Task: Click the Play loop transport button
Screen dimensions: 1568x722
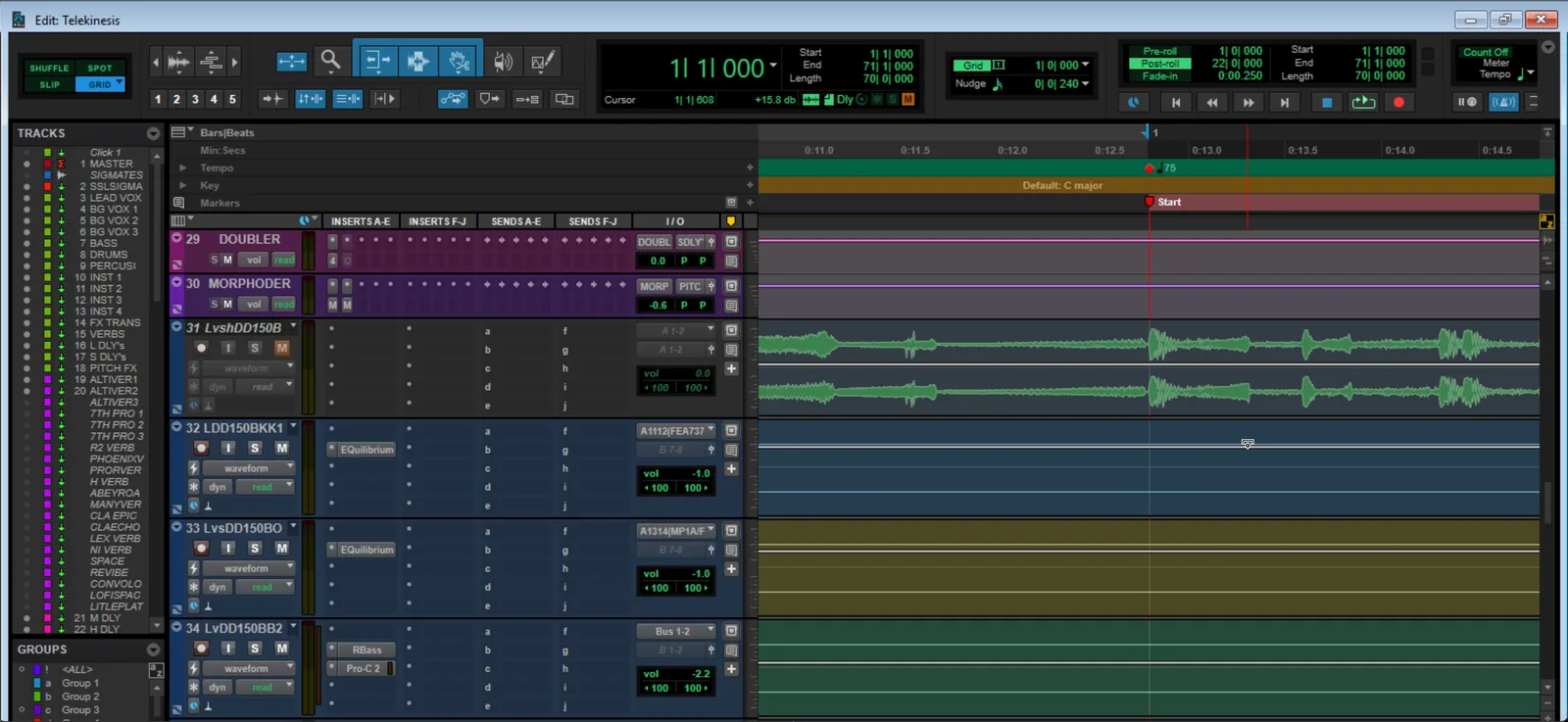Action: click(1362, 102)
